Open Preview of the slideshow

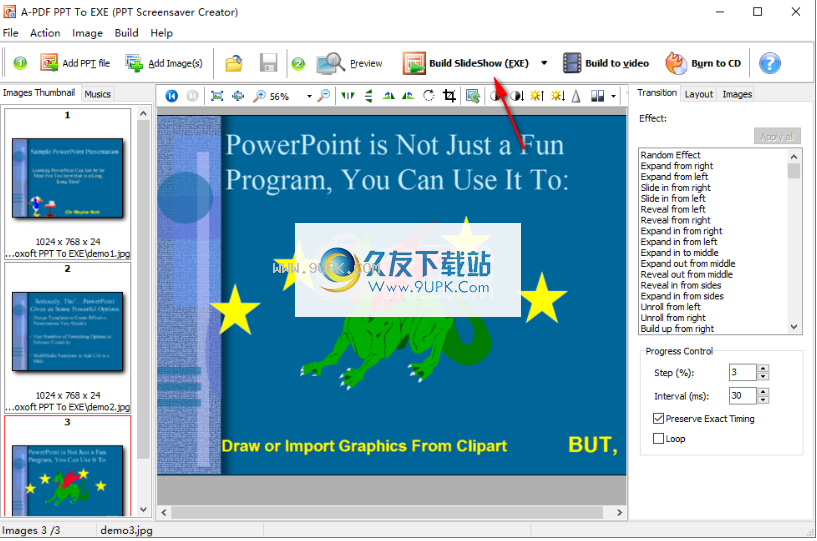349,63
